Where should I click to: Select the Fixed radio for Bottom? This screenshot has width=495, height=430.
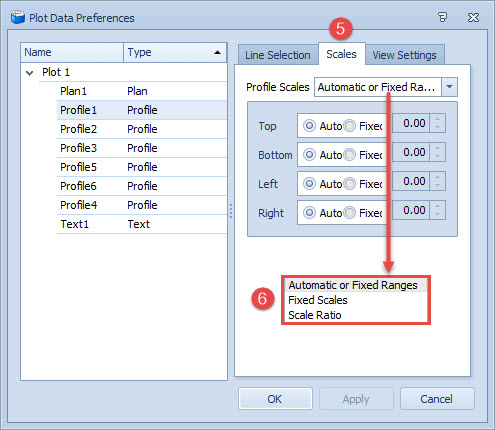pos(349,155)
